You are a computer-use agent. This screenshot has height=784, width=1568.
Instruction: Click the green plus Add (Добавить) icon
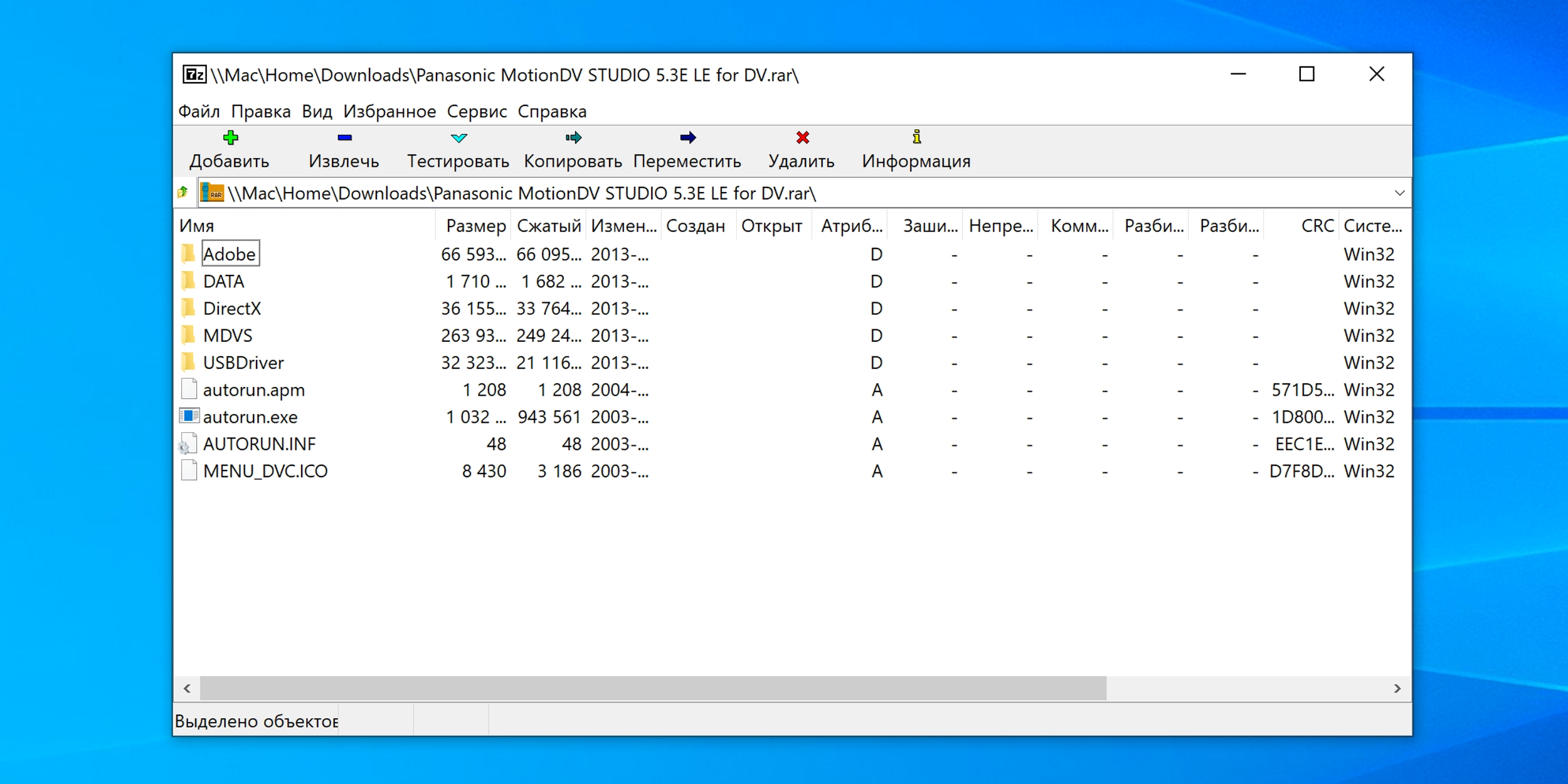[x=230, y=137]
